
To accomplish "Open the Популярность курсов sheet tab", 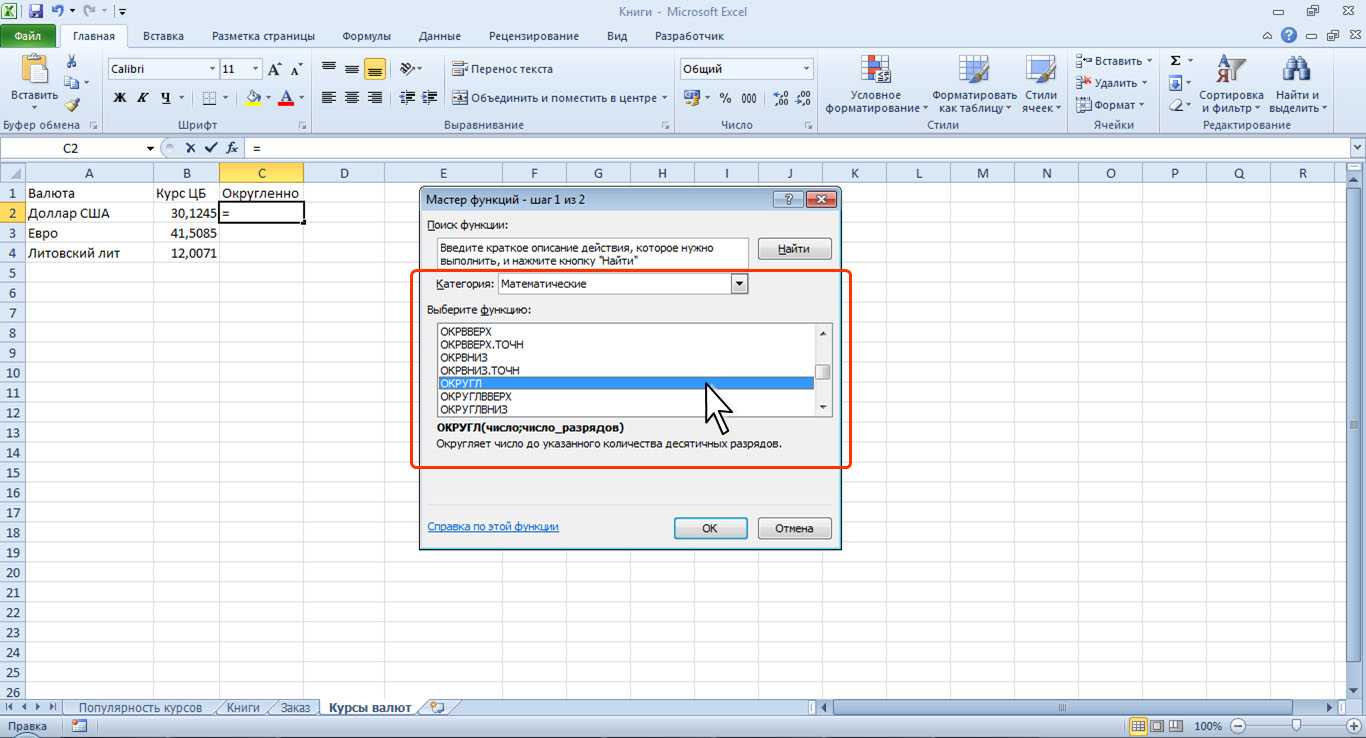I will coord(140,707).
